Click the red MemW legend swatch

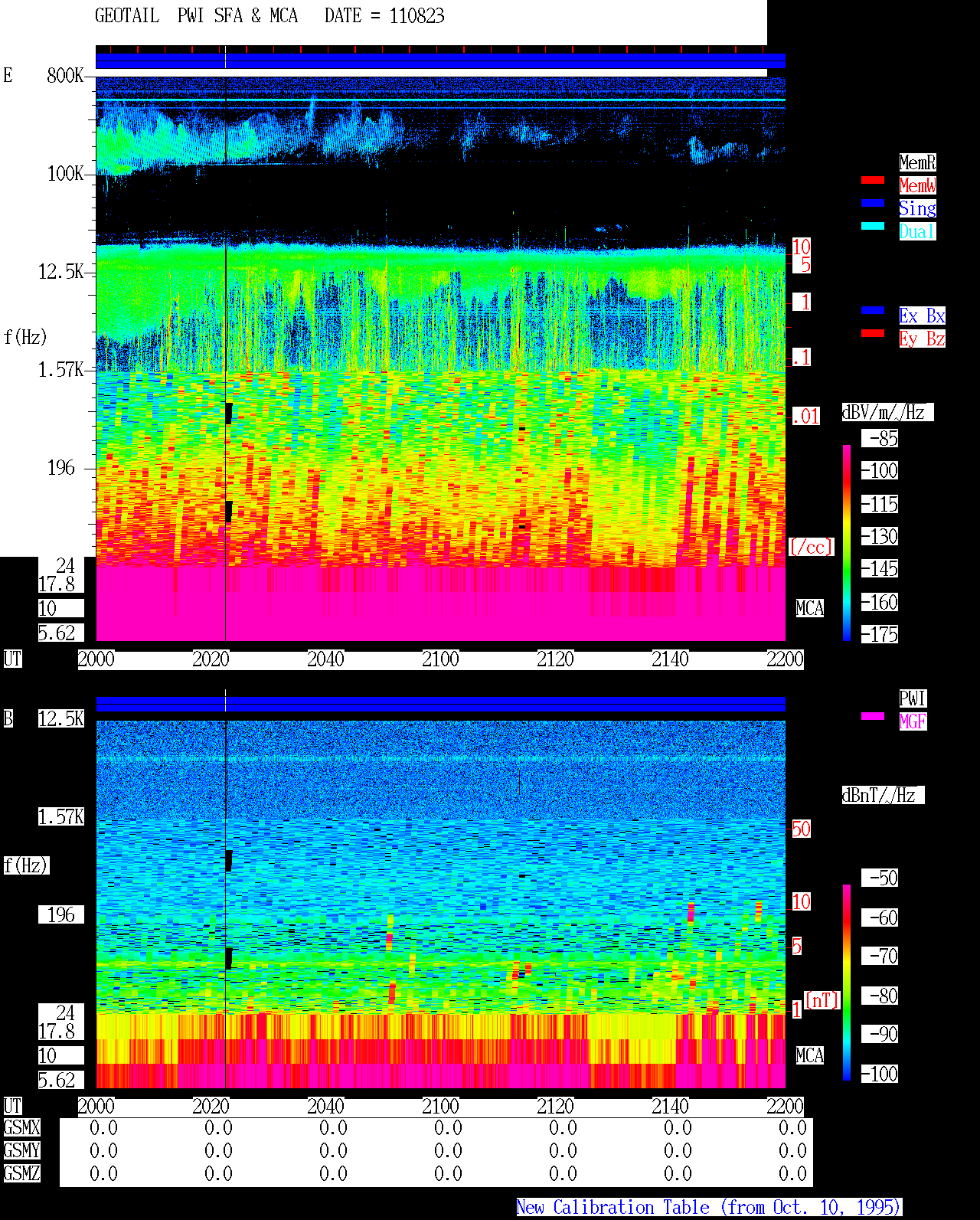click(873, 180)
